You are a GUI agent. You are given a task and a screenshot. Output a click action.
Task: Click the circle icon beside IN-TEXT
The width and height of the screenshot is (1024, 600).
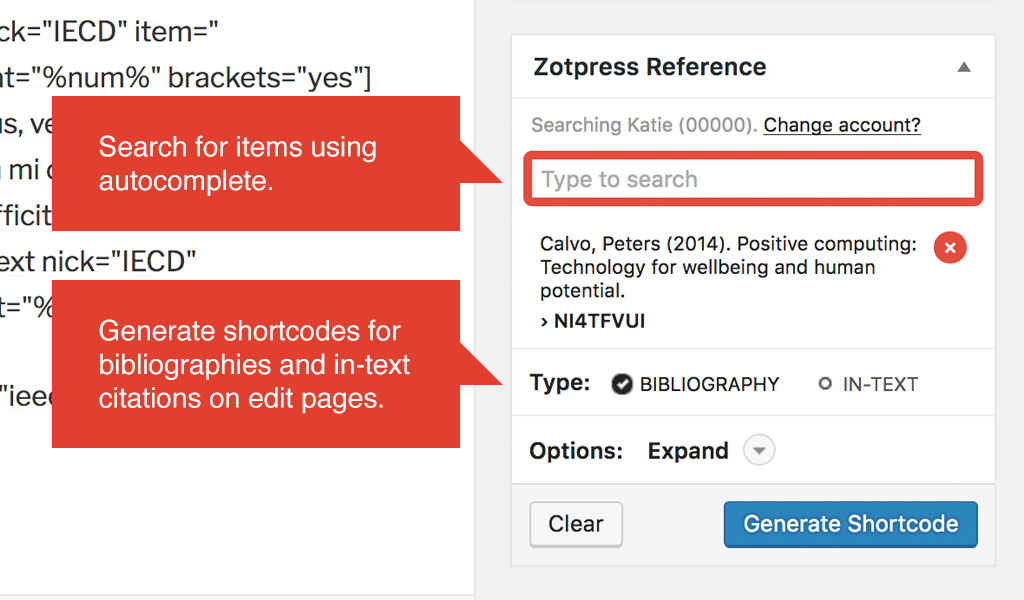(825, 383)
